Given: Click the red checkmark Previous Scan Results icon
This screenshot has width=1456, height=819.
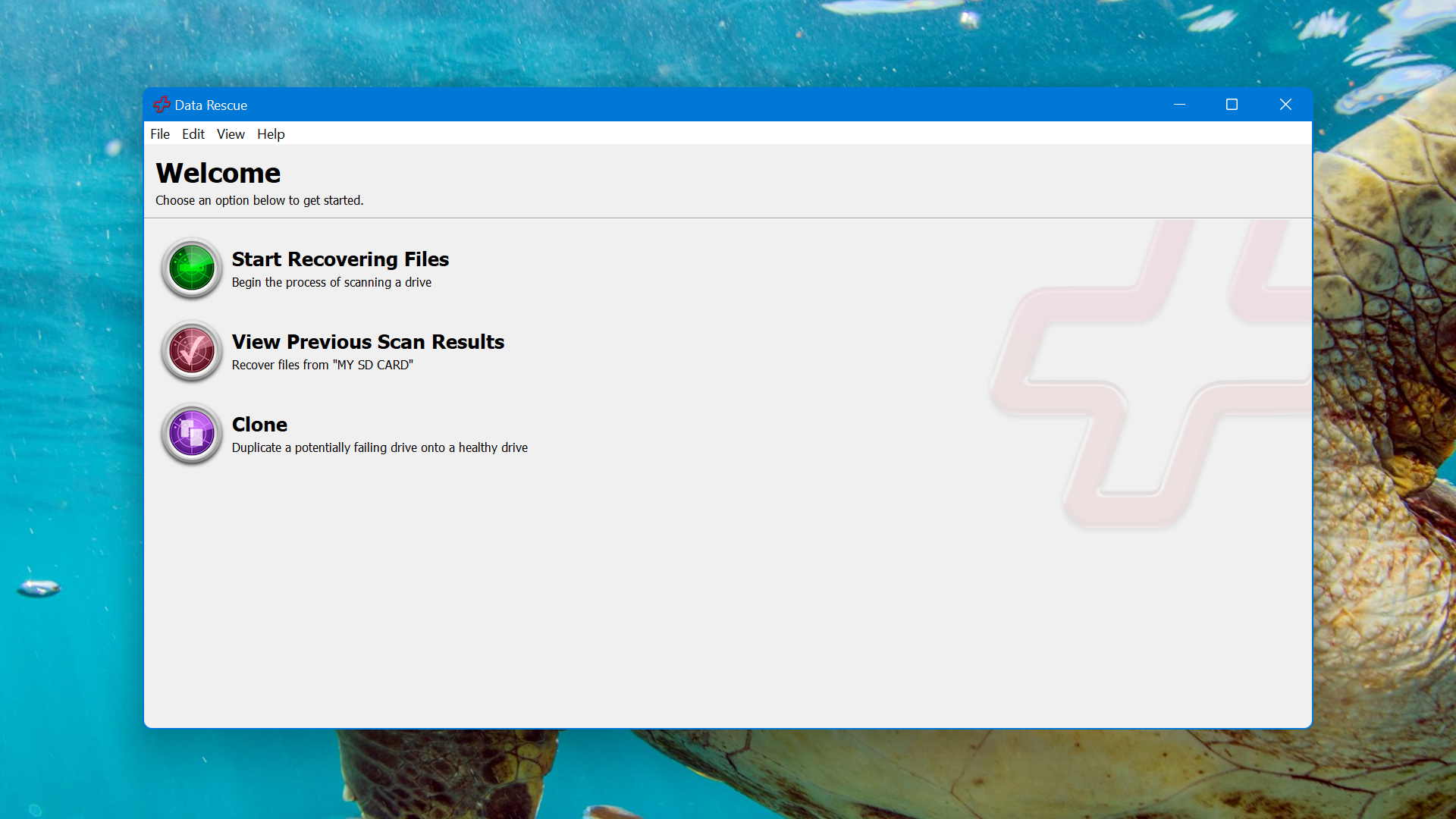Looking at the screenshot, I should coord(192,351).
